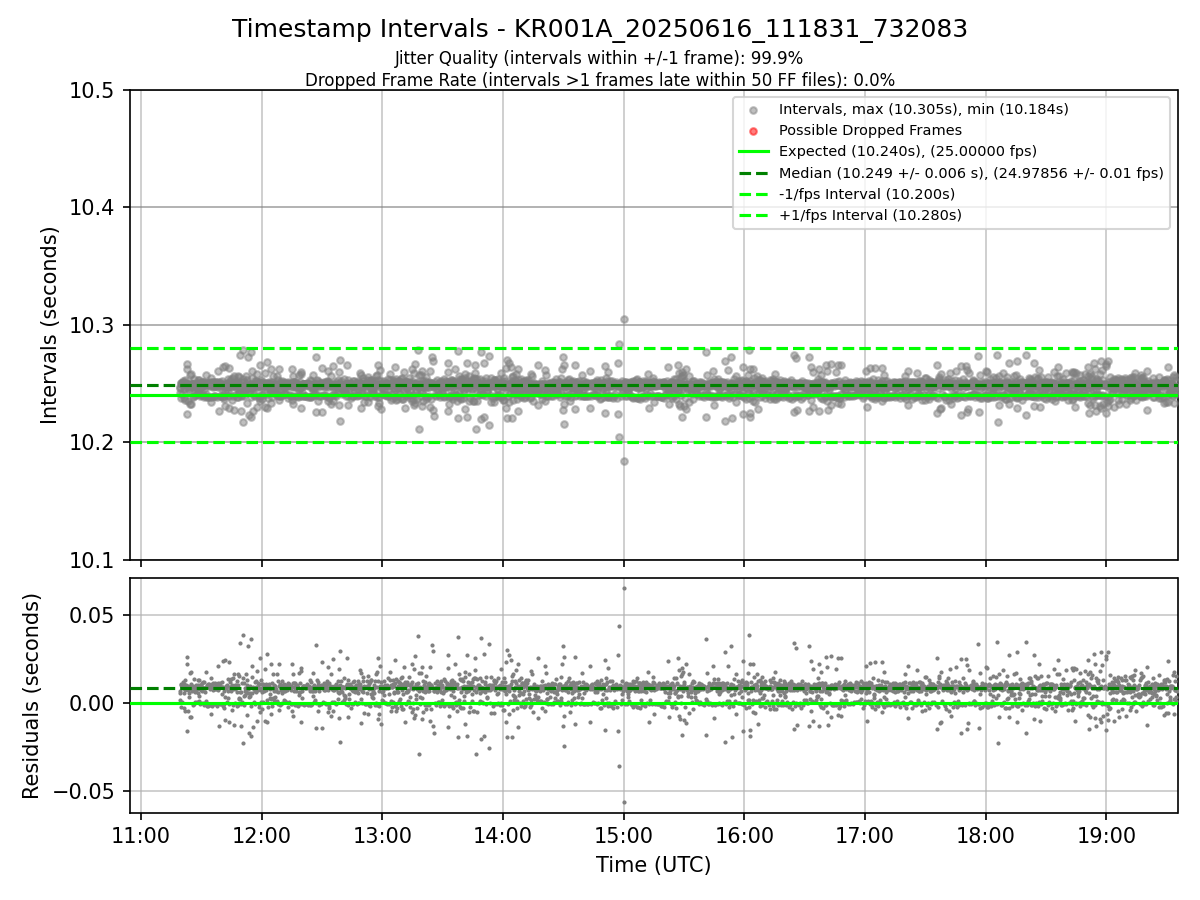Click the red marker beside Possible Dropped Frames
Image resolution: width=1200 pixels, height=900 pixels.
pos(755,130)
